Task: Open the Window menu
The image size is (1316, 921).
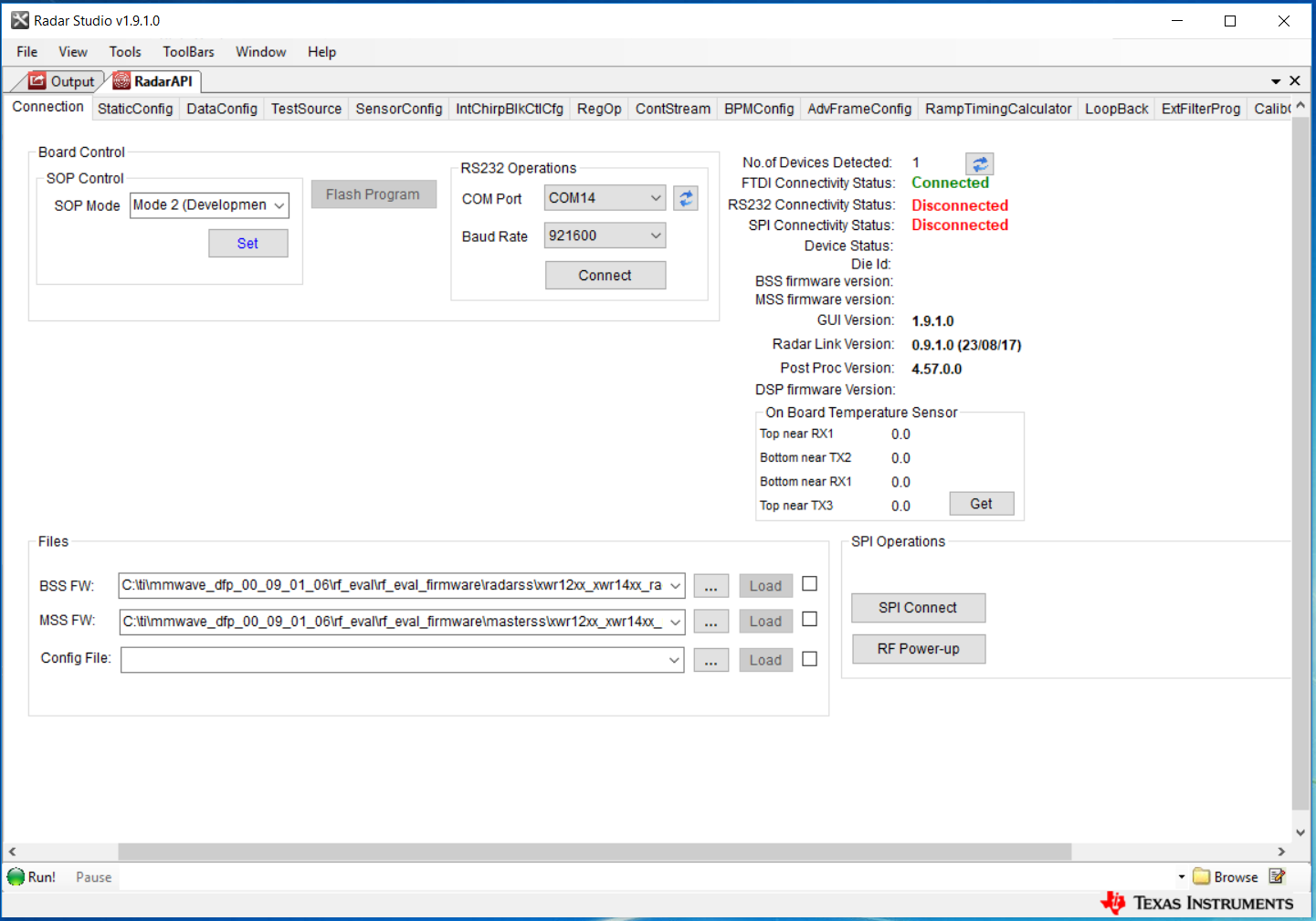Action: pos(261,52)
